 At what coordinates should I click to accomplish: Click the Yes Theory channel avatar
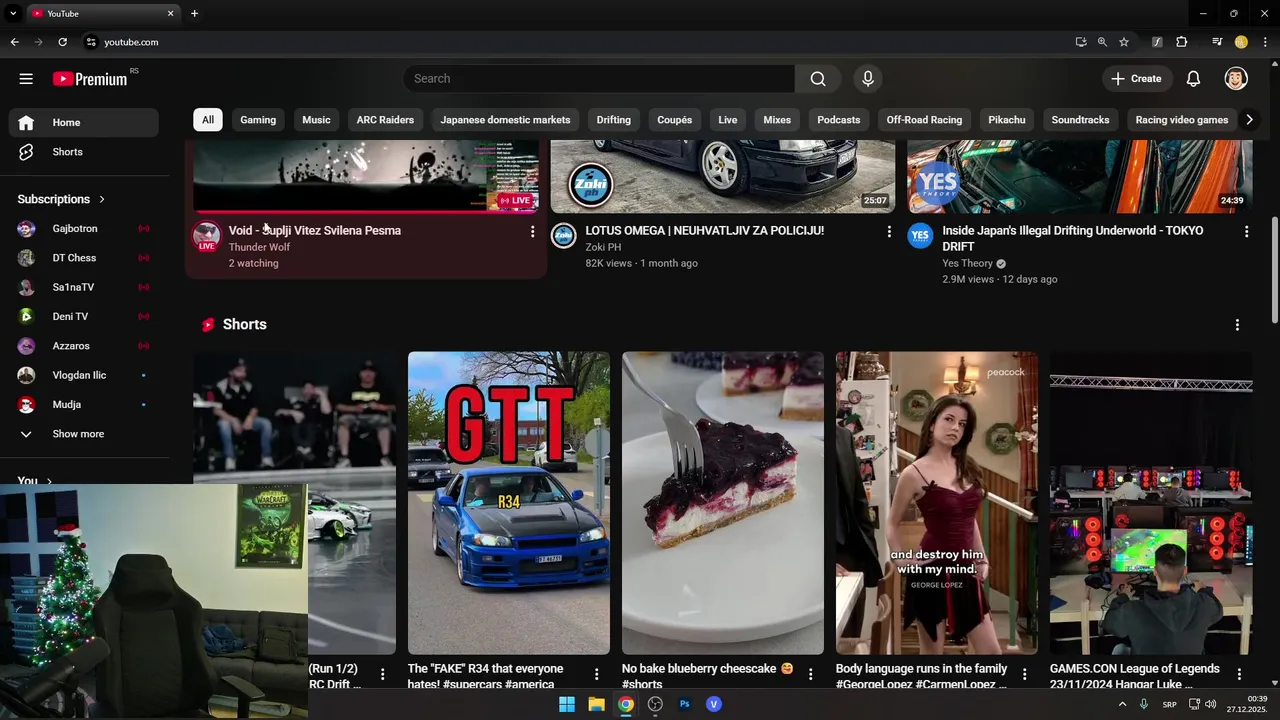click(920, 236)
